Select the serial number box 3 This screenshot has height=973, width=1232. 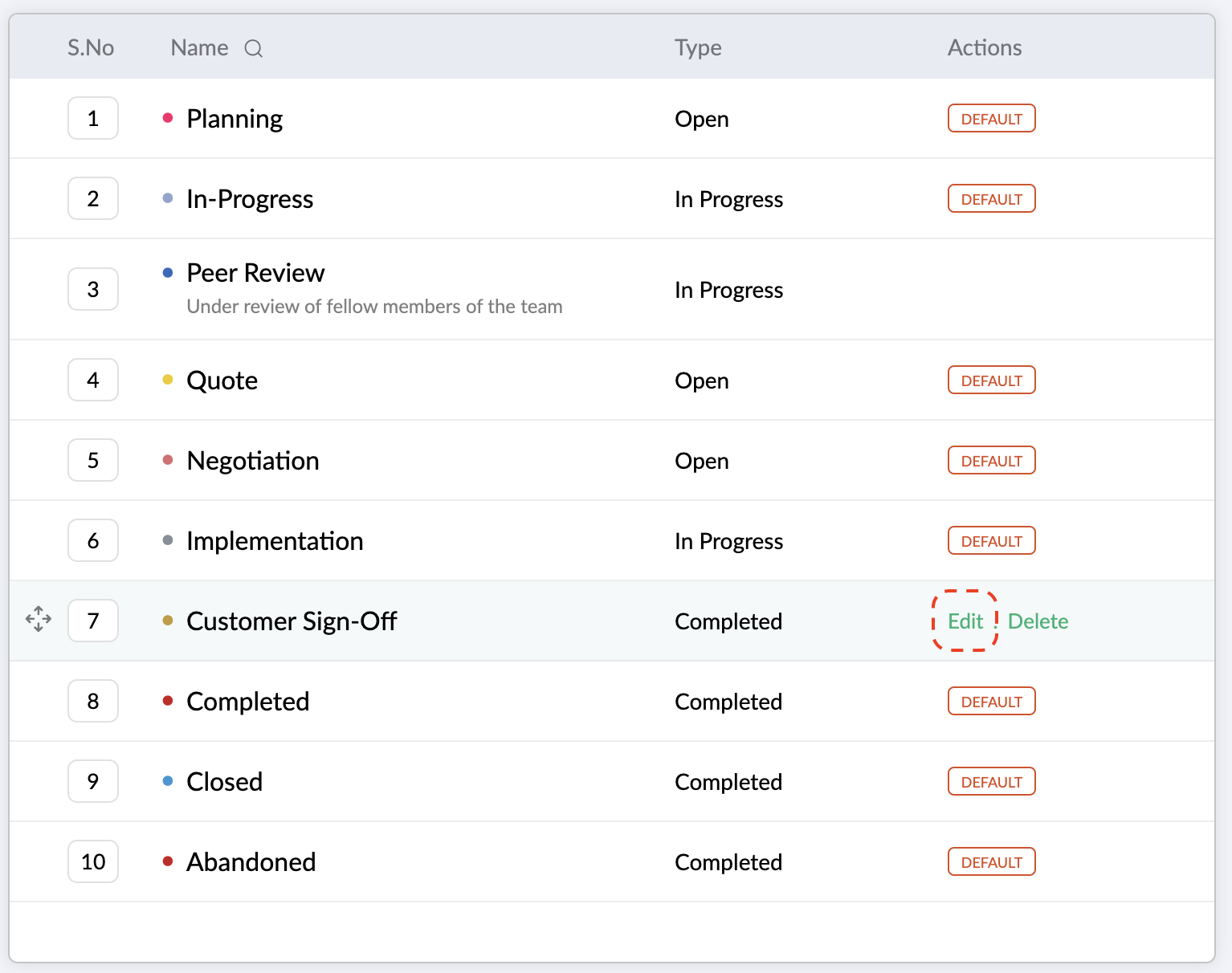point(93,289)
